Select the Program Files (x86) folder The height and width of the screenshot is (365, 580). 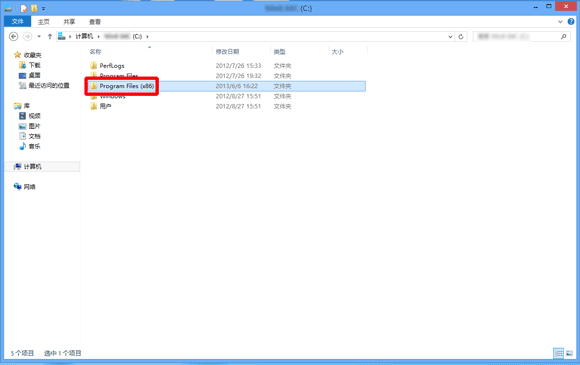pyautogui.click(x=127, y=86)
